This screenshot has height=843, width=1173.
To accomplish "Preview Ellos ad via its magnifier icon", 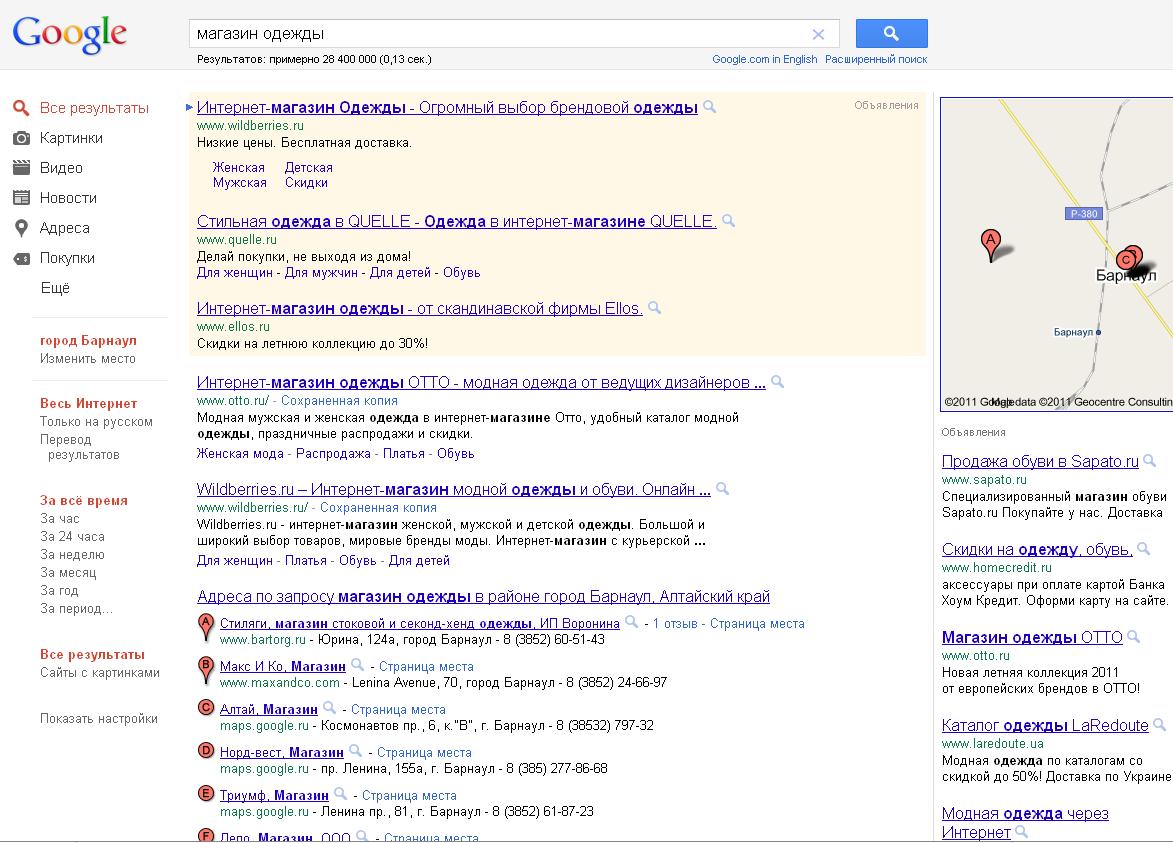I will pyautogui.click(x=654, y=307).
